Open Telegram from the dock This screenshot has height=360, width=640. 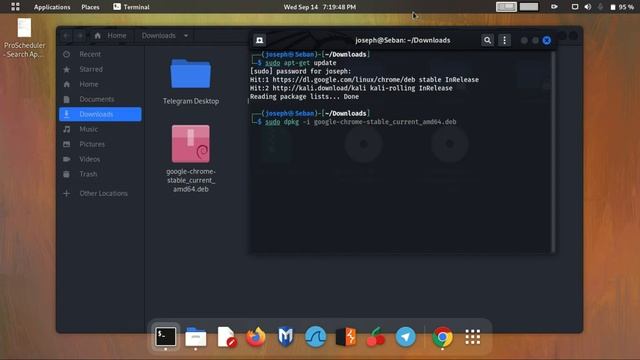click(x=405, y=337)
